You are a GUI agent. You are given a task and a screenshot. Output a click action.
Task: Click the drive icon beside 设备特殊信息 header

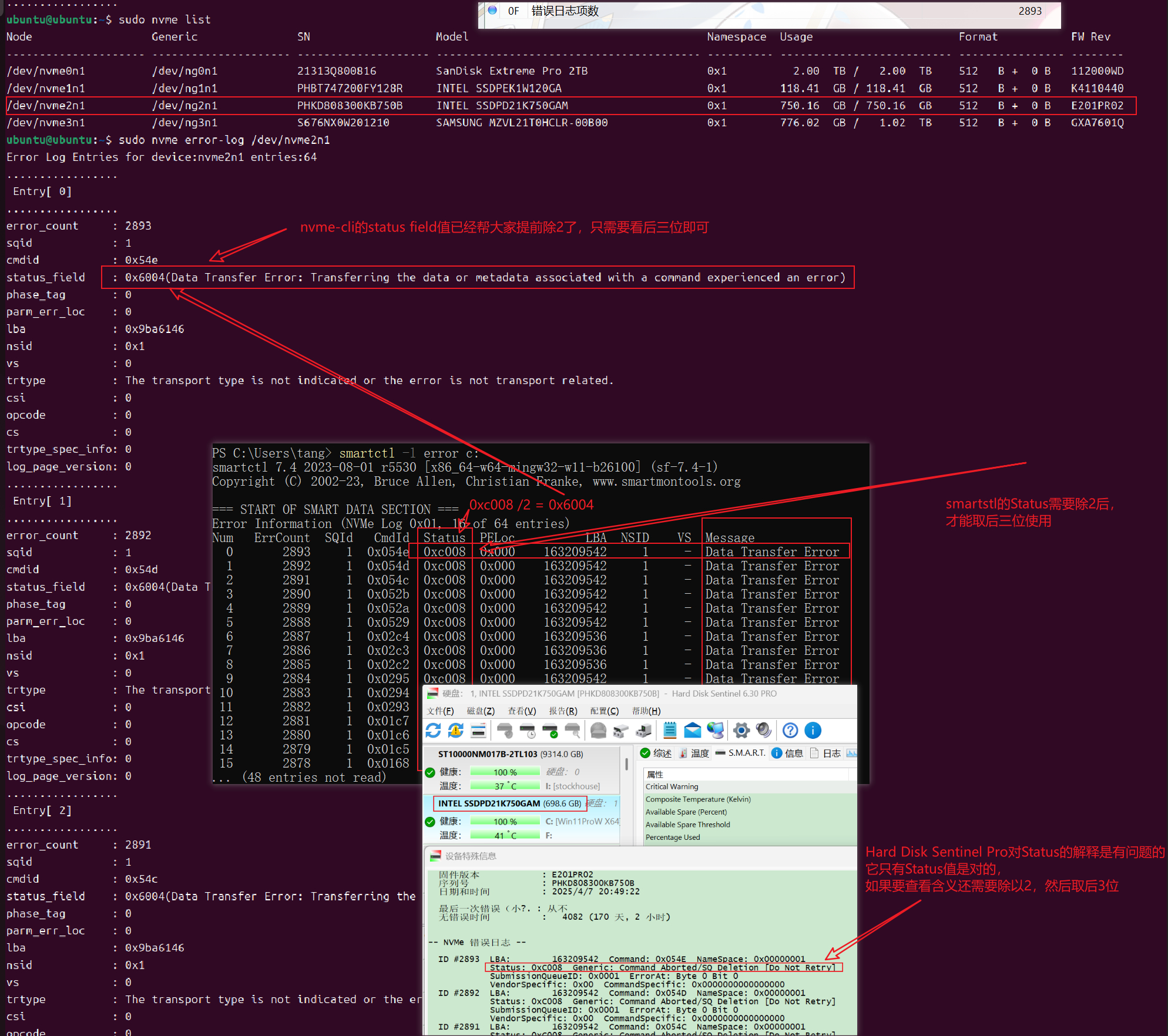(x=435, y=856)
